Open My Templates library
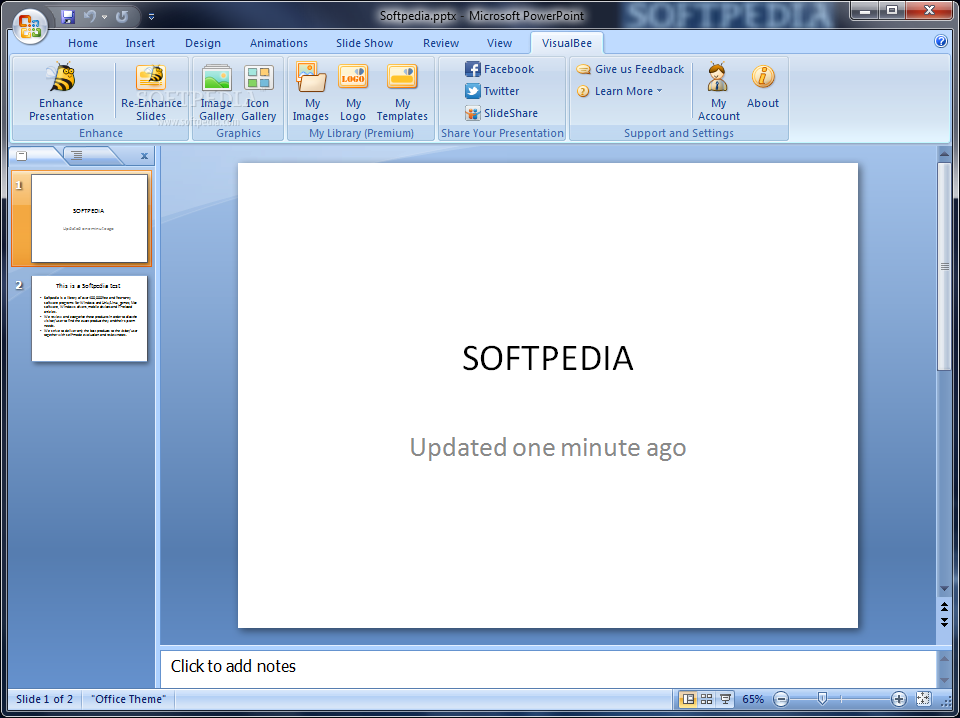960x718 pixels. coord(402,93)
